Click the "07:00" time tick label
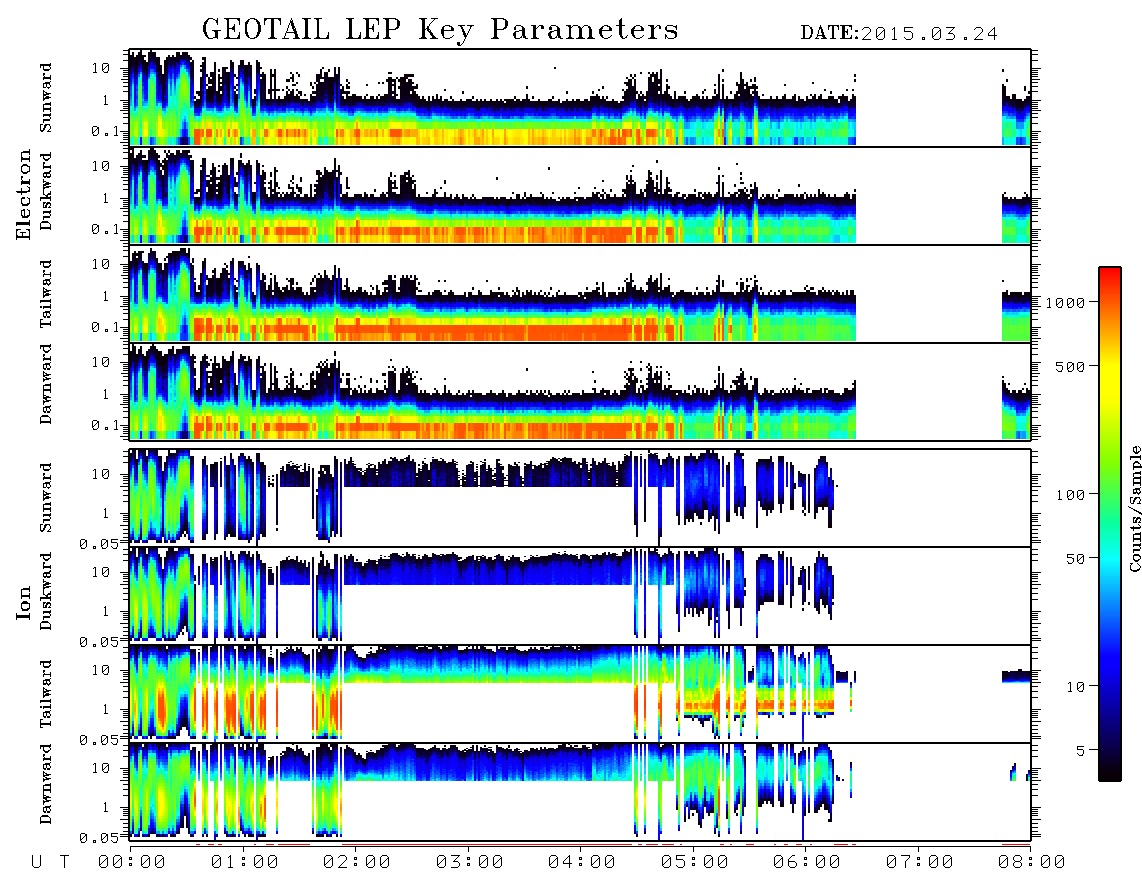 pyautogui.click(x=920, y=862)
